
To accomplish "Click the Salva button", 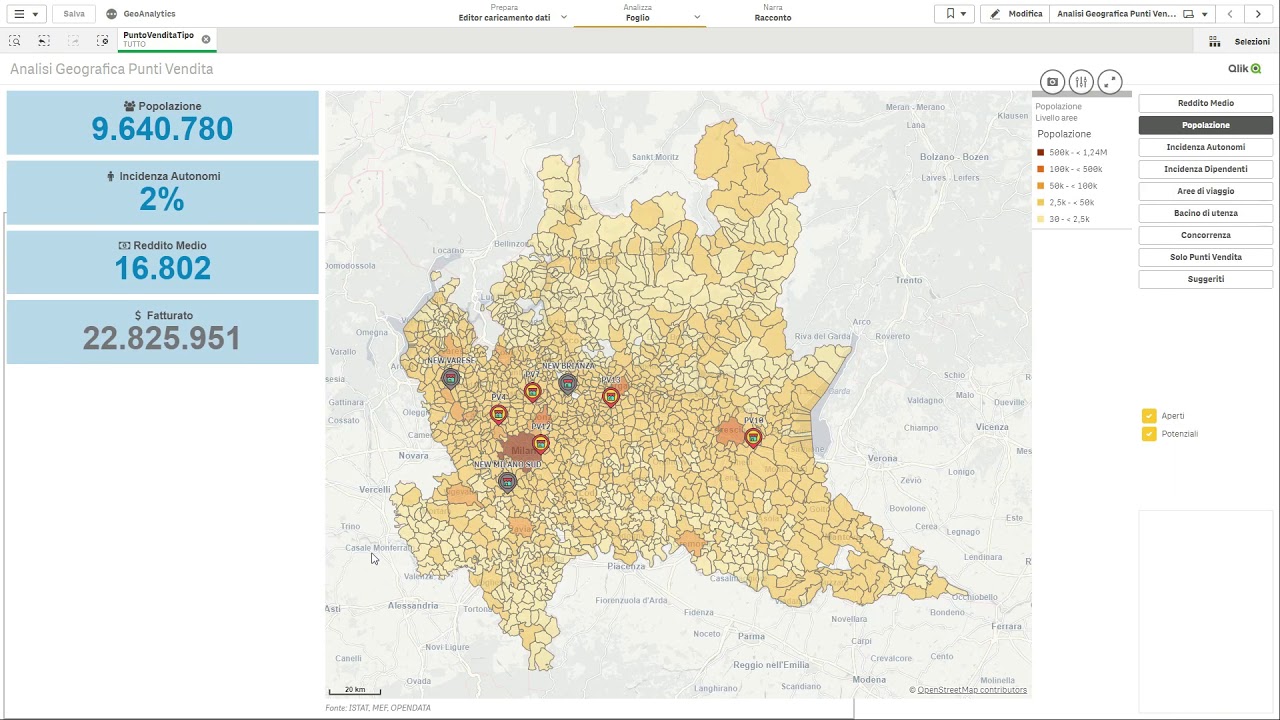I will coord(74,14).
